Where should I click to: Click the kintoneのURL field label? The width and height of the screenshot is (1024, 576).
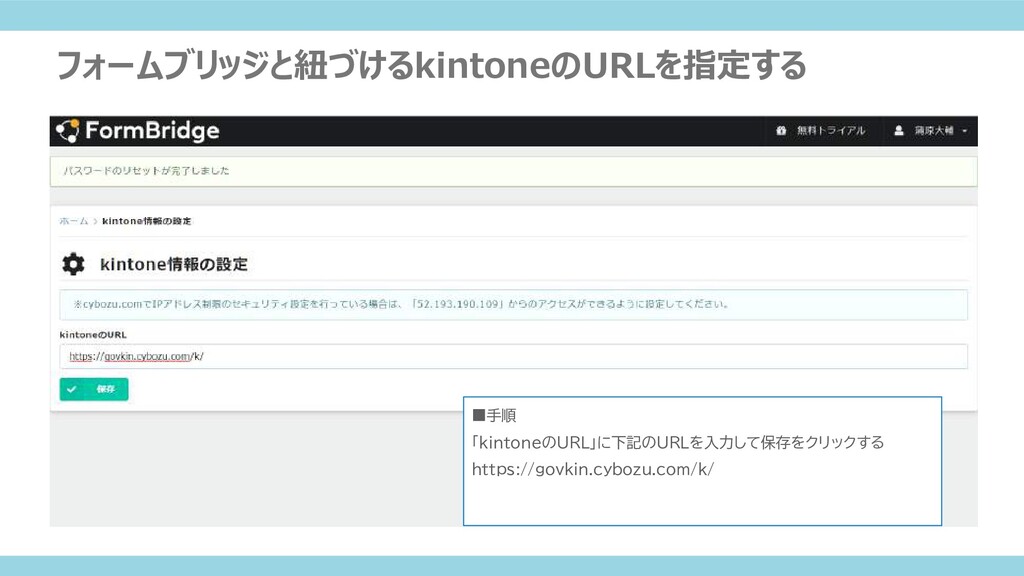[93, 335]
